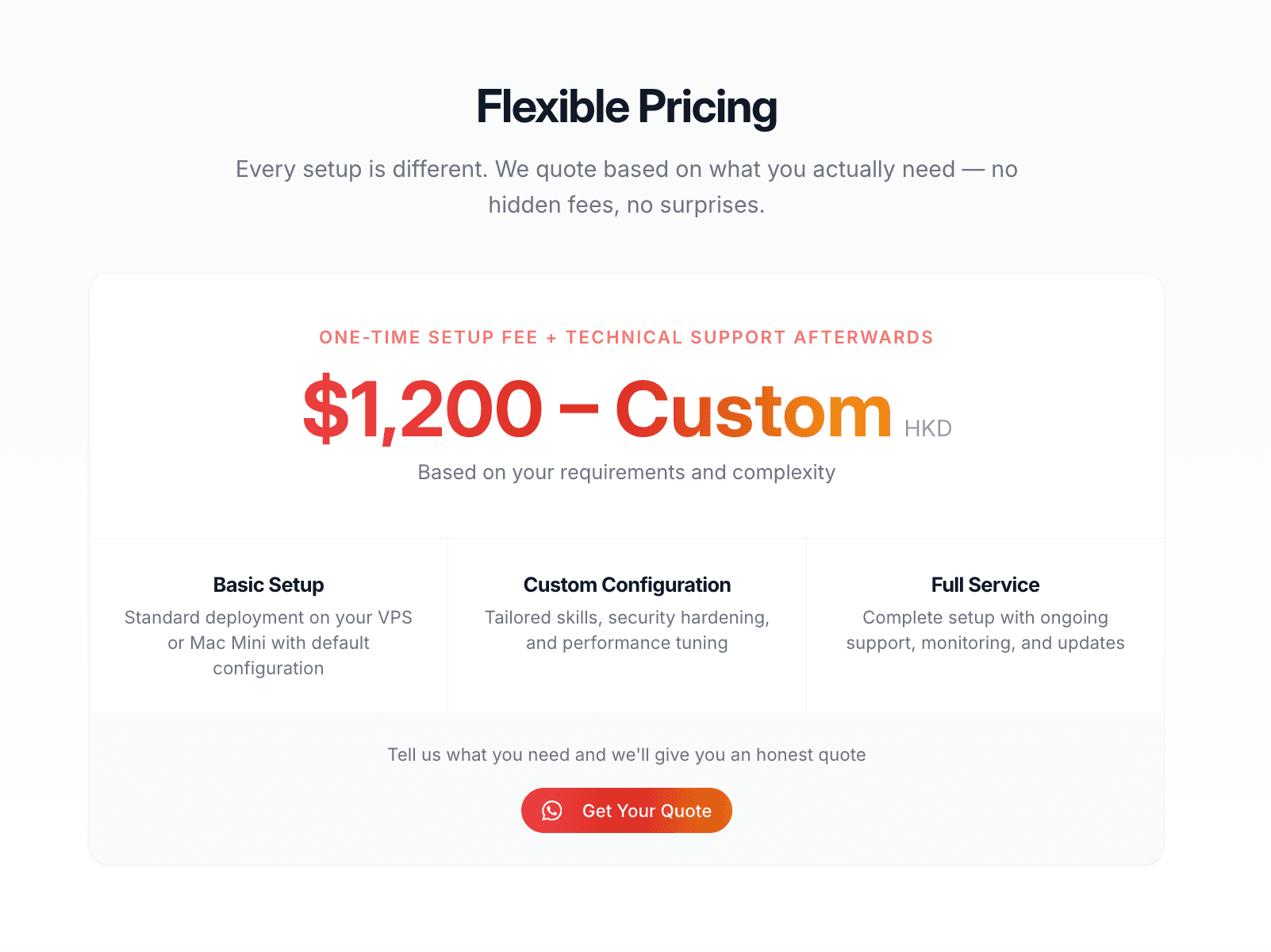Switch to the Basic Setup tab
Screen dimensions: 1271x952
pyautogui.click(x=268, y=585)
